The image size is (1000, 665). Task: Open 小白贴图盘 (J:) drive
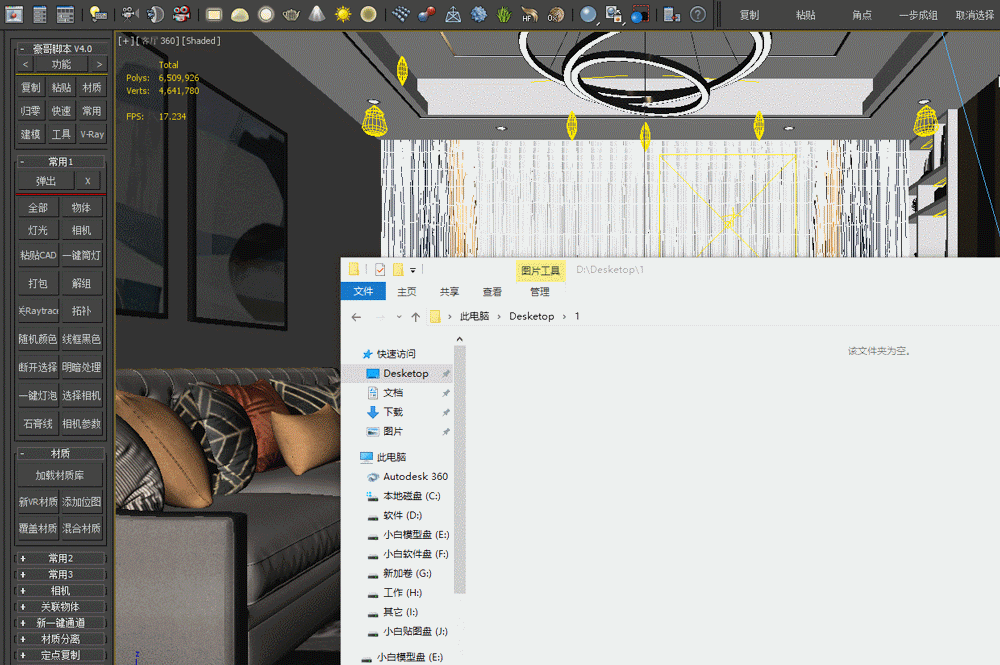415,632
